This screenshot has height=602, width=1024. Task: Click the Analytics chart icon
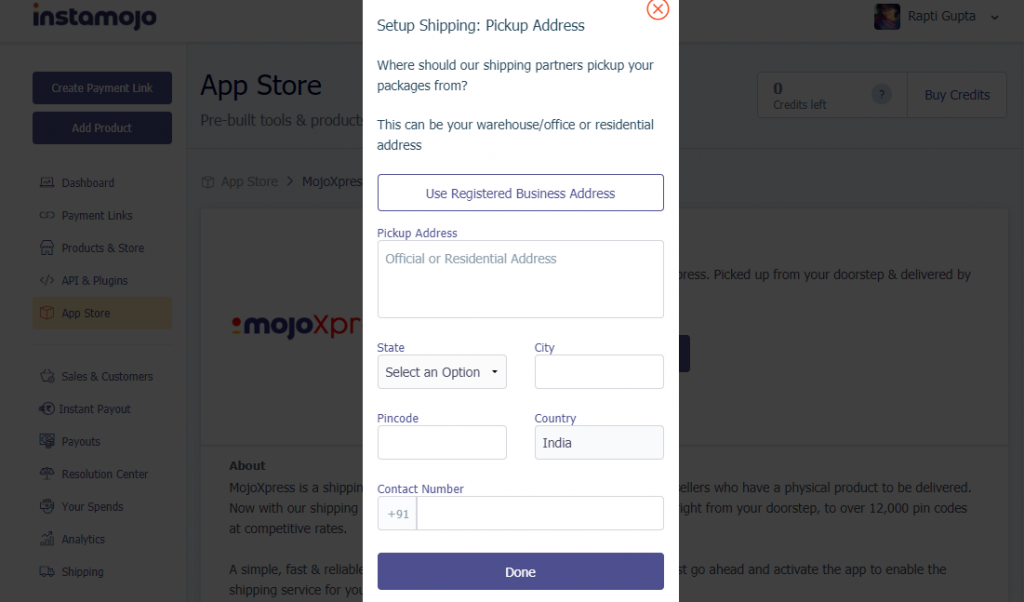[46, 539]
